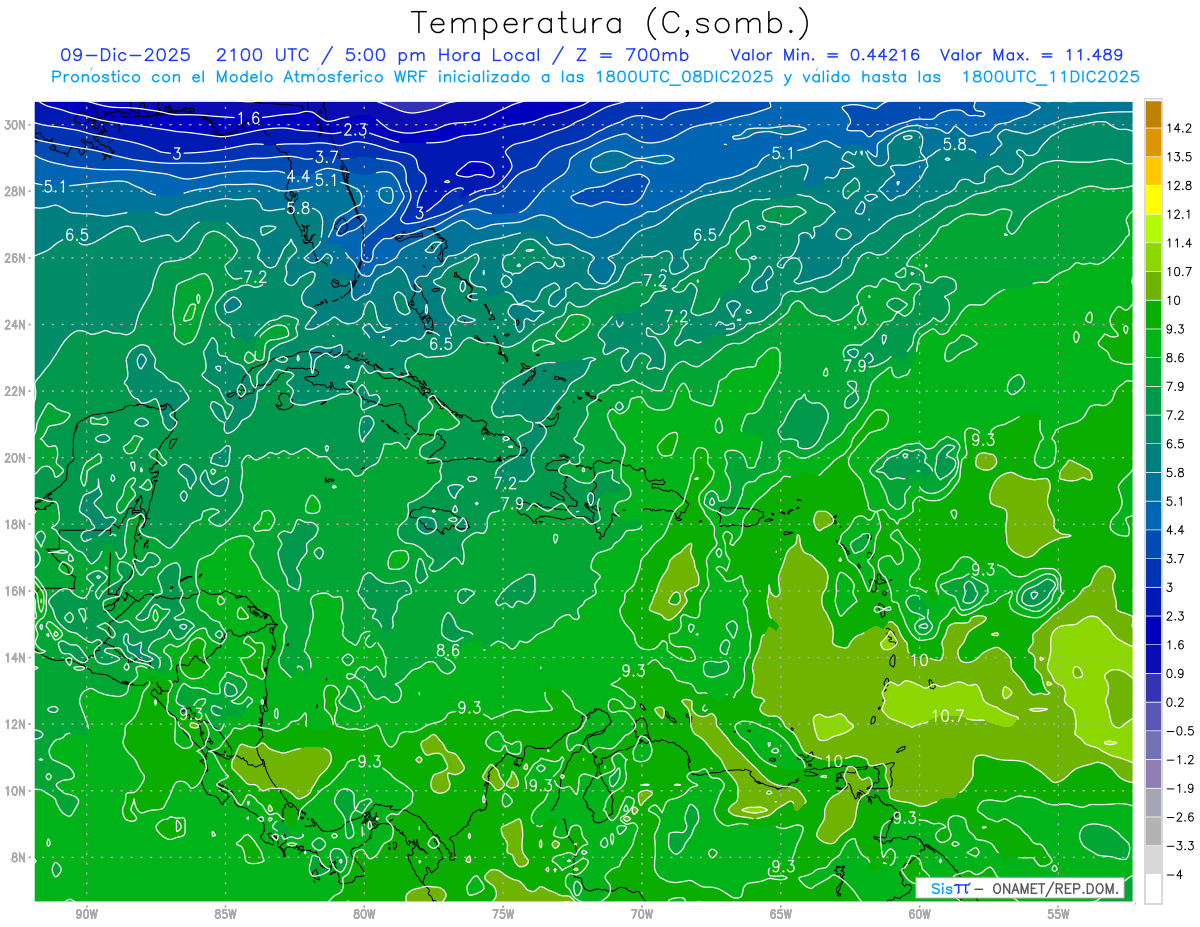The image size is (1200, 927).
Task: Click the validity stamp '1800UTC_11DIC2025'
Action: tap(1050, 76)
